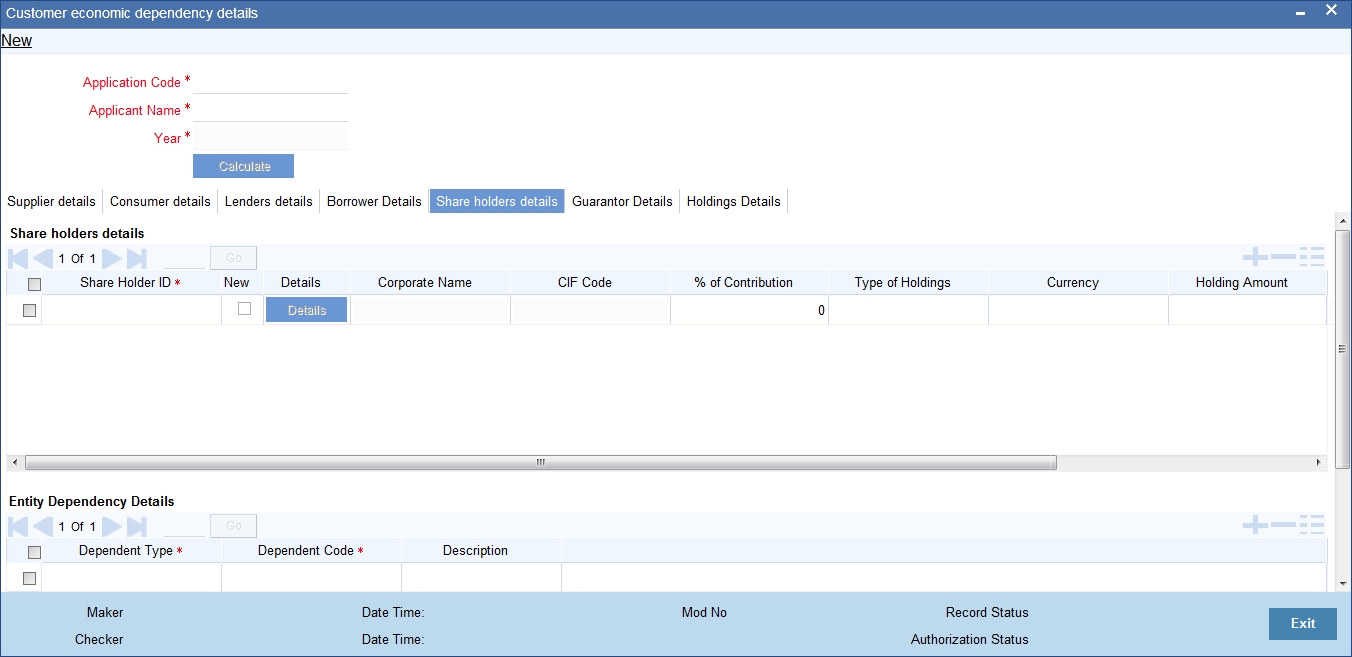
Task: Click the Calculate button
Action: [x=244, y=166]
